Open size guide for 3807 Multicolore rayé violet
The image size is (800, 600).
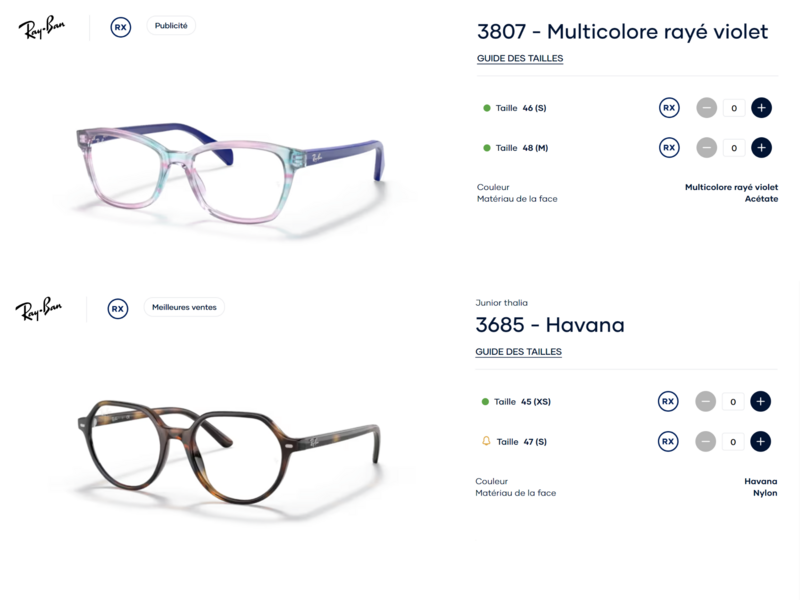point(520,59)
